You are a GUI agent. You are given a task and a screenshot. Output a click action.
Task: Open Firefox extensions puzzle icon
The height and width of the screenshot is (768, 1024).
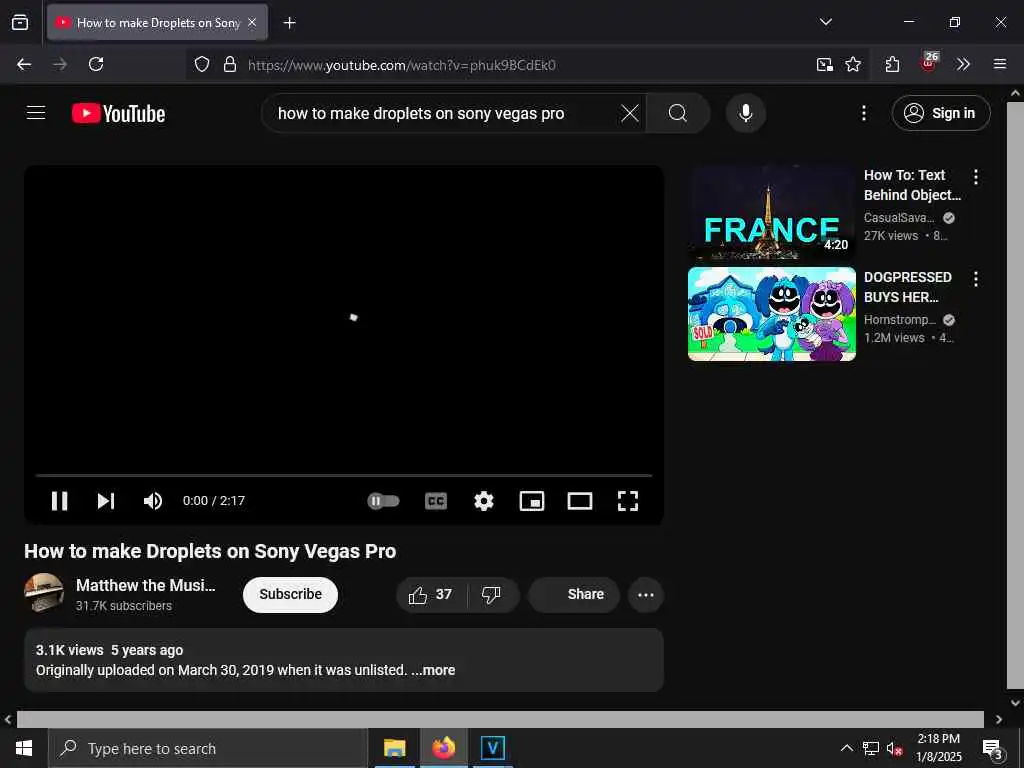[x=893, y=64]
